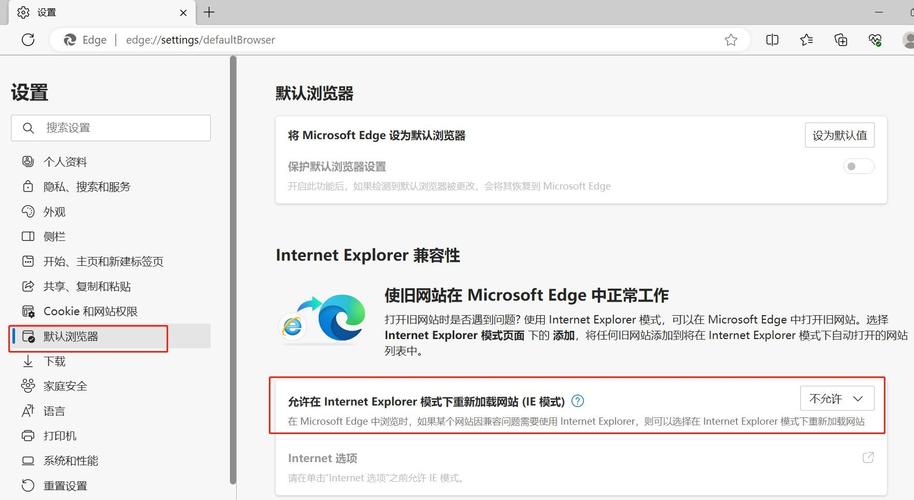This screenshot has width=914, height=500.
Task: Click the refresh page icon
Action: click(28, 40)
